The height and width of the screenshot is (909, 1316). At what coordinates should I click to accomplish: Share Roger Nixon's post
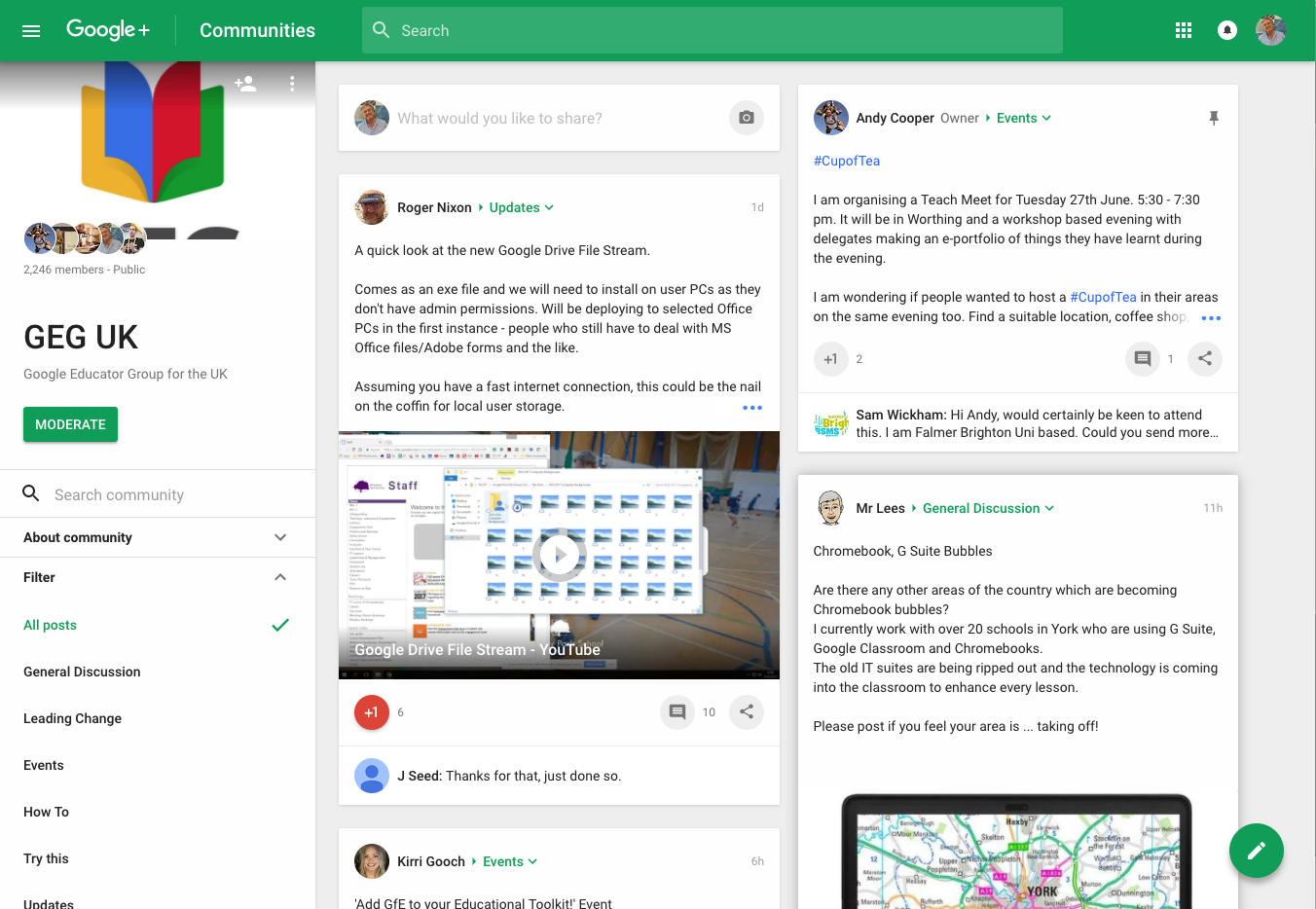[x=747, y=712]
